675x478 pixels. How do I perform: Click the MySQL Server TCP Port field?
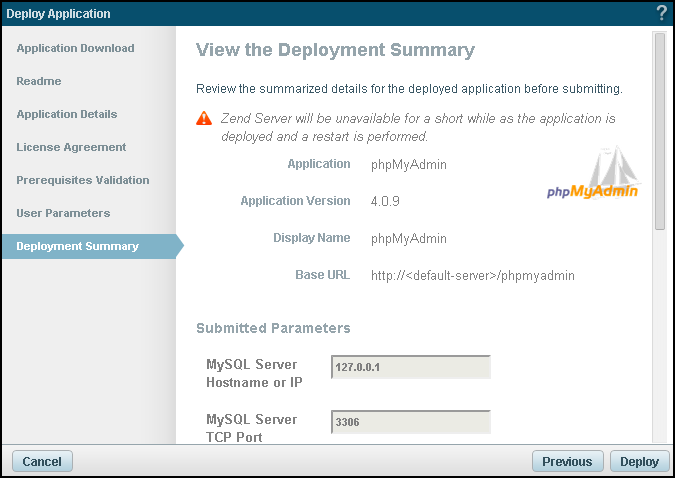410,422
